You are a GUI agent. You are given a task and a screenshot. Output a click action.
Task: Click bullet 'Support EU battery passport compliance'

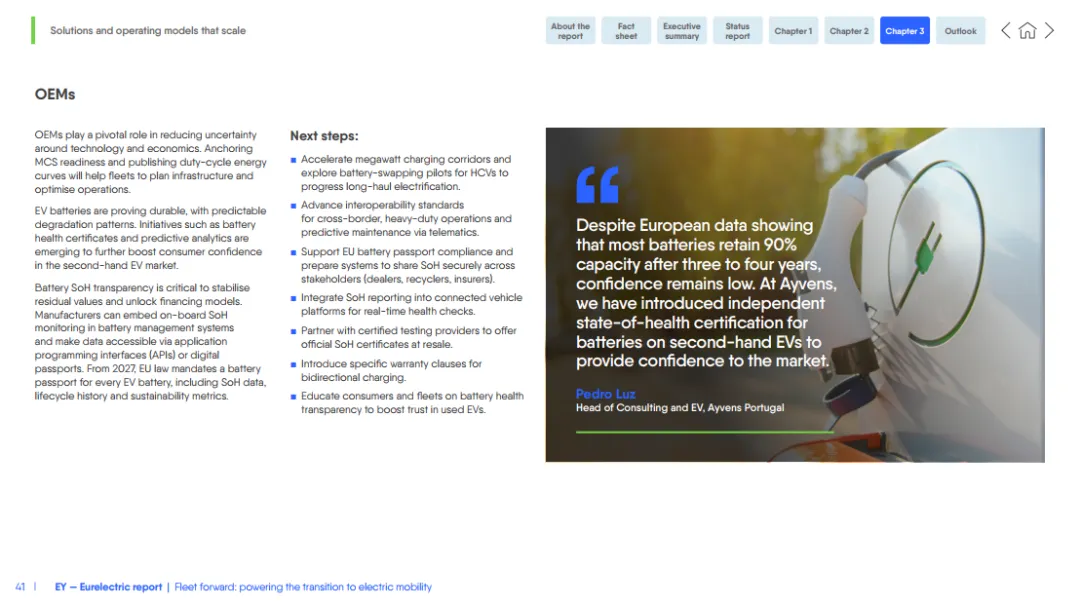(x=408, y=265)
